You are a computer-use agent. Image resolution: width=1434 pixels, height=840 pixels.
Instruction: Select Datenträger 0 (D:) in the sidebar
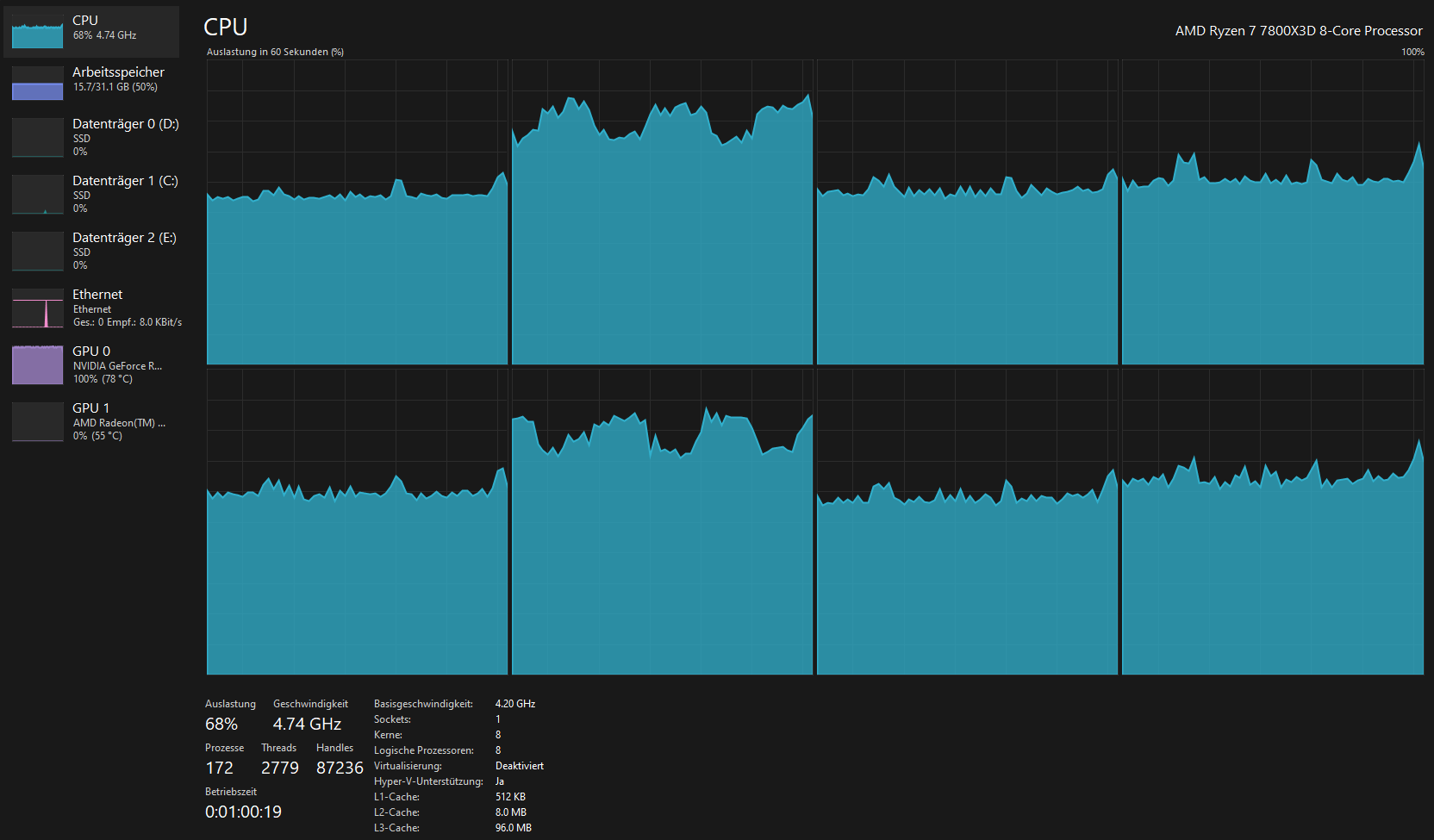tap(125, 136)
